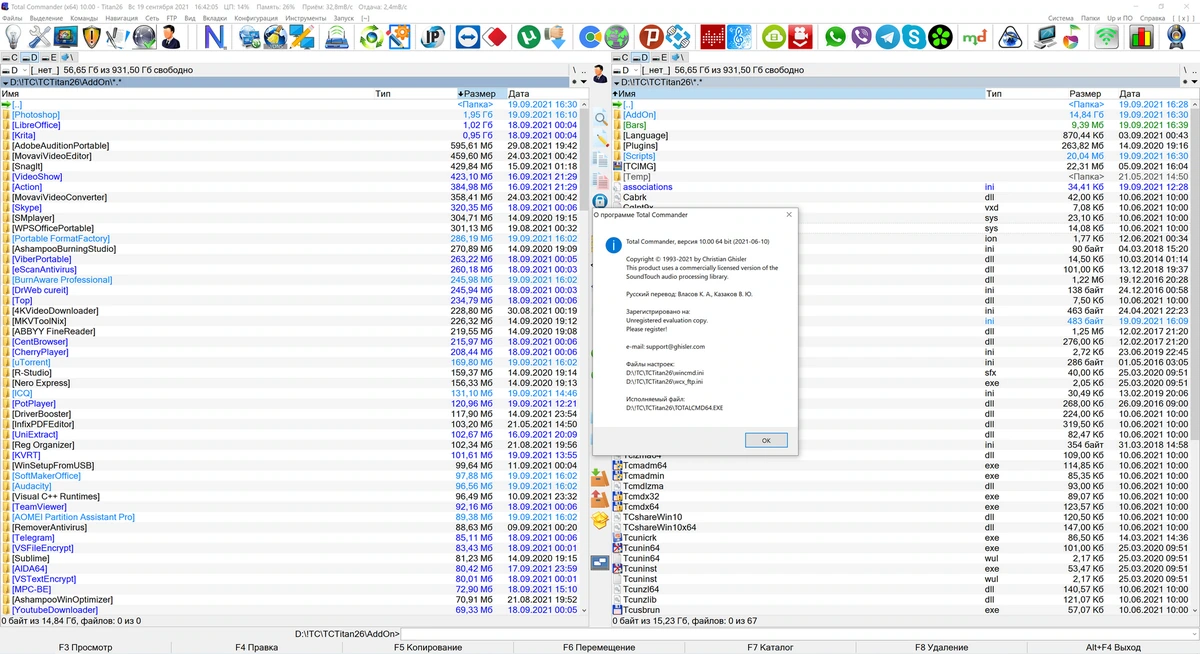
Task: Toggle sort by Размер in left panel
Action: [x=478, y=93]
